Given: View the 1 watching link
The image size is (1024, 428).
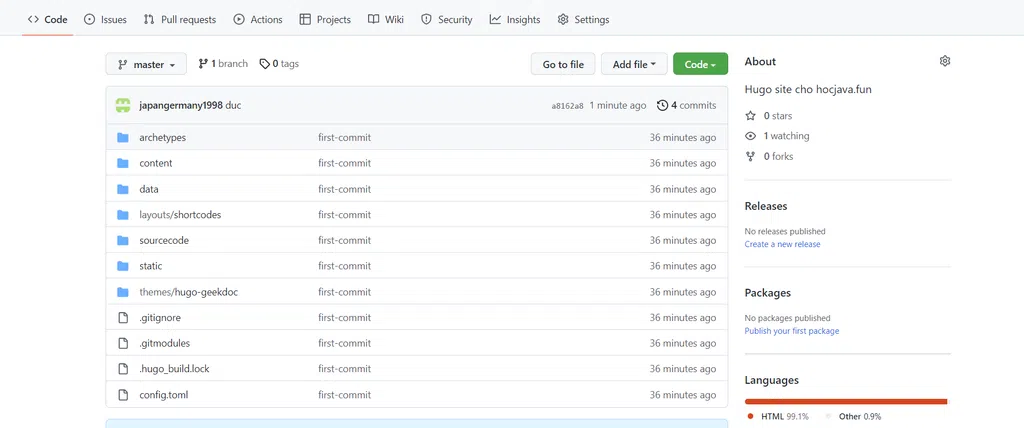Looking at the screenshot, I should click(x=786, y=136).
